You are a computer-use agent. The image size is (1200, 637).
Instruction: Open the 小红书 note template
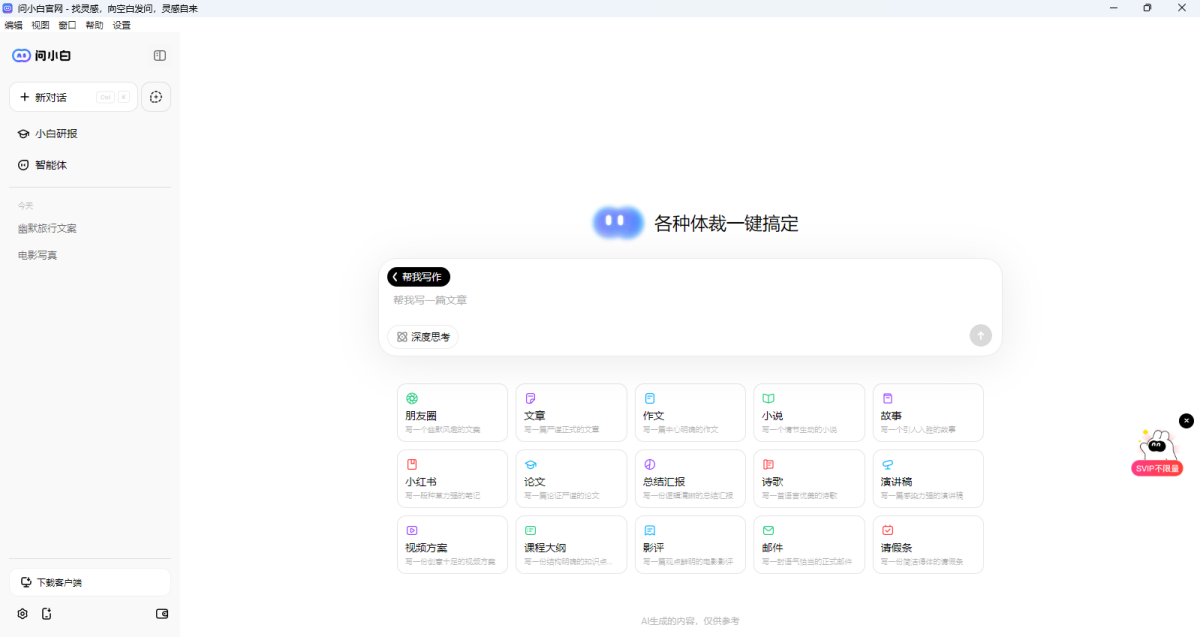point(452,478)
